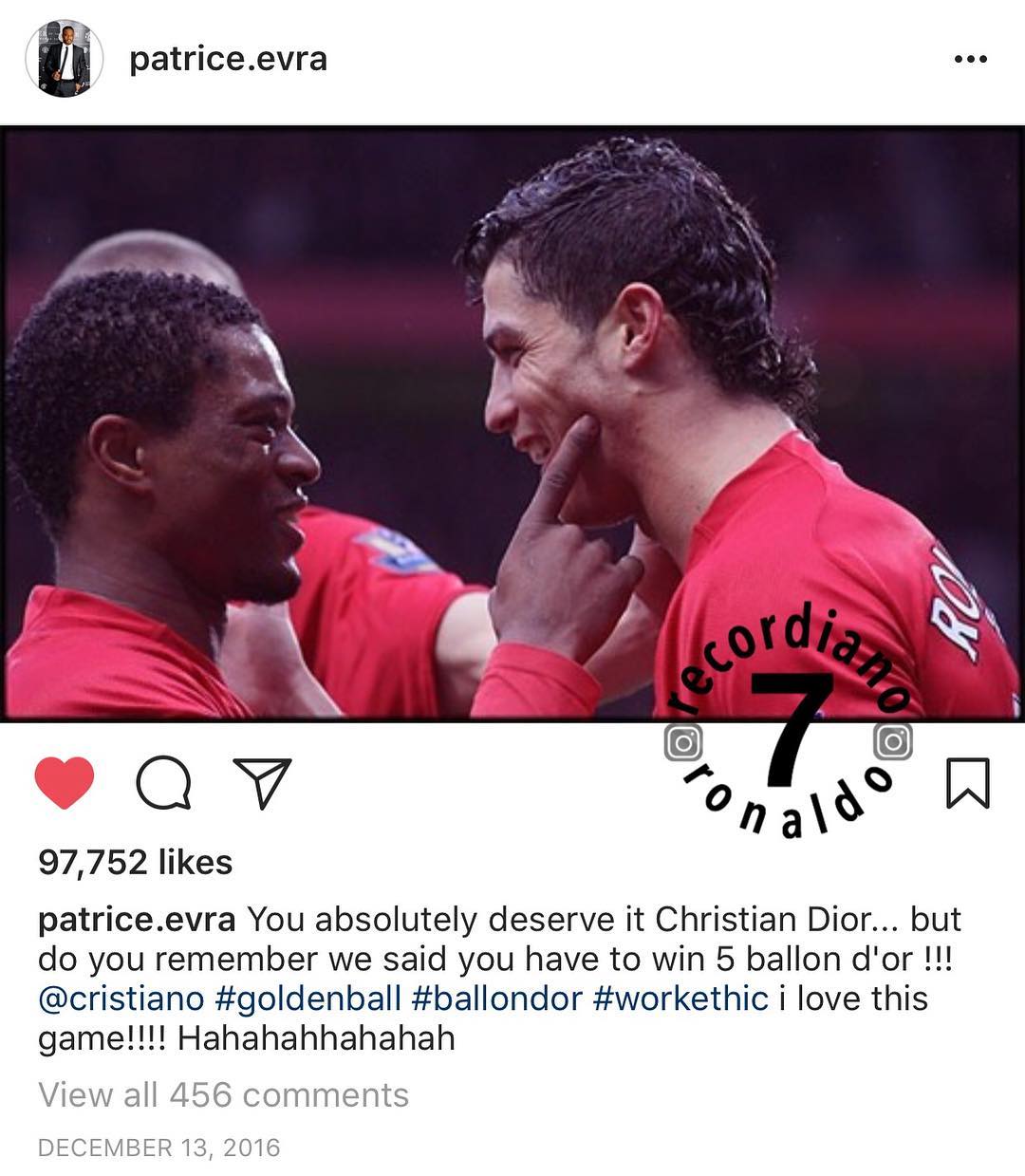Image resolution: width=1025 pixels, height=1176 pixels.
Task: Open the @cristiano mention
Action: click(x=121, y=999)
